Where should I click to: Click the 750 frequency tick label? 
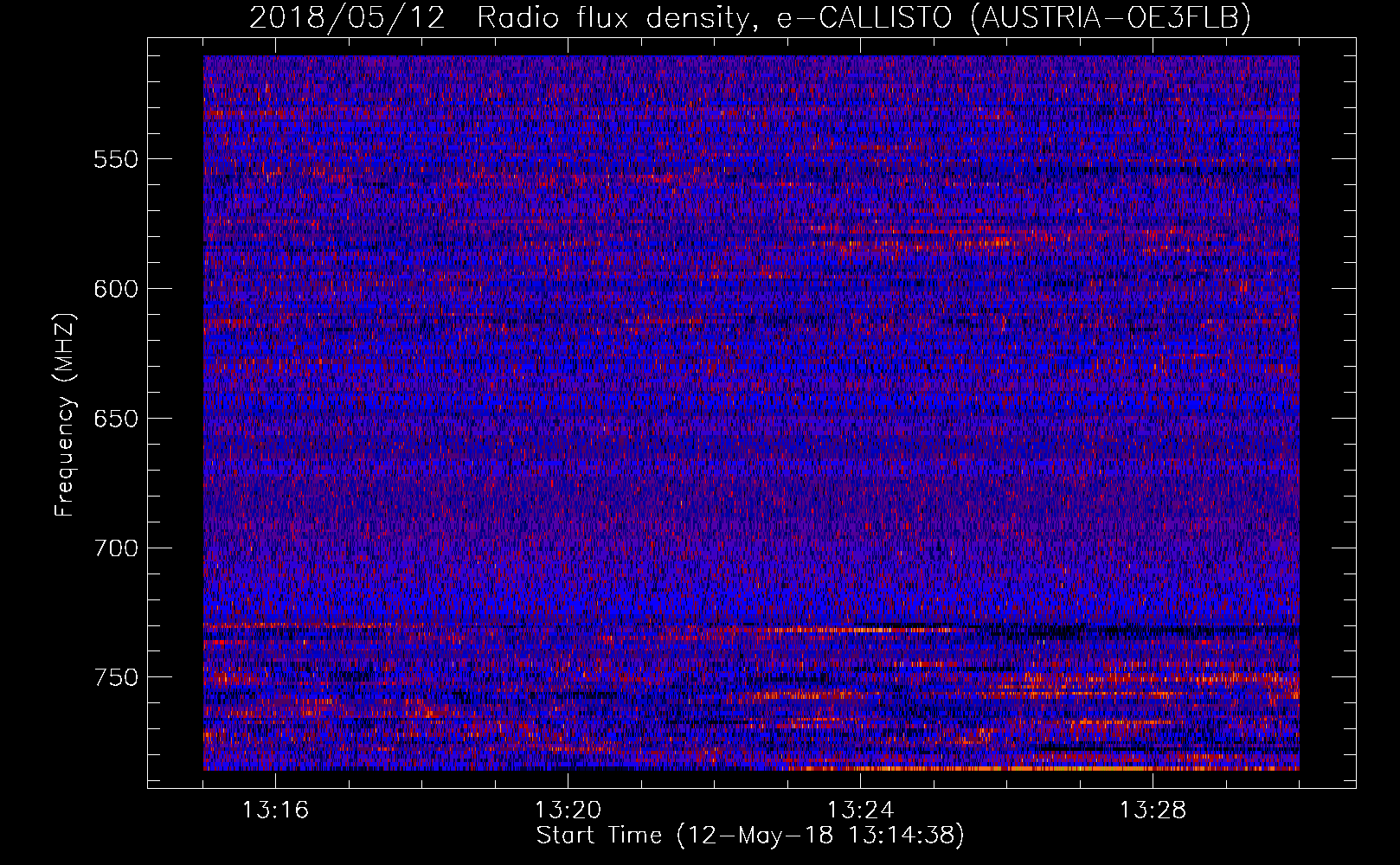point(116,677)
